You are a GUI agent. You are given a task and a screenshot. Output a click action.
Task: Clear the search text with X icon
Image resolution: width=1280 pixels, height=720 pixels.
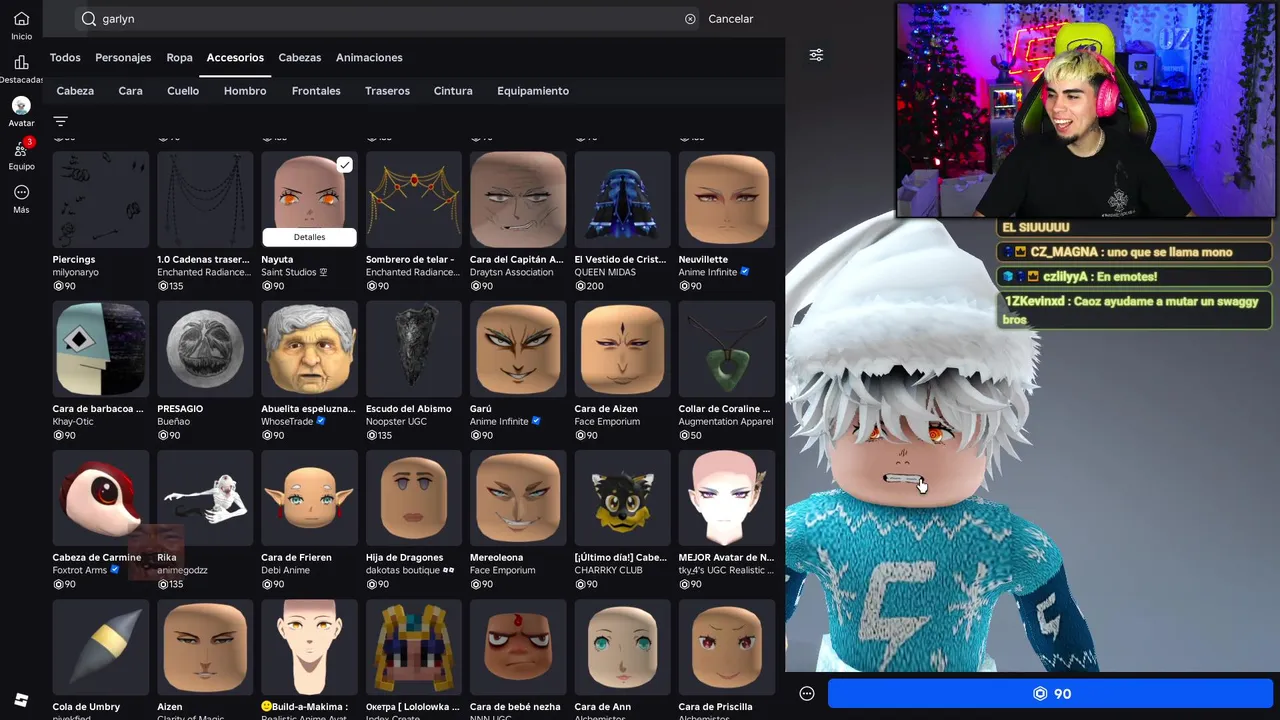(690, 19)
